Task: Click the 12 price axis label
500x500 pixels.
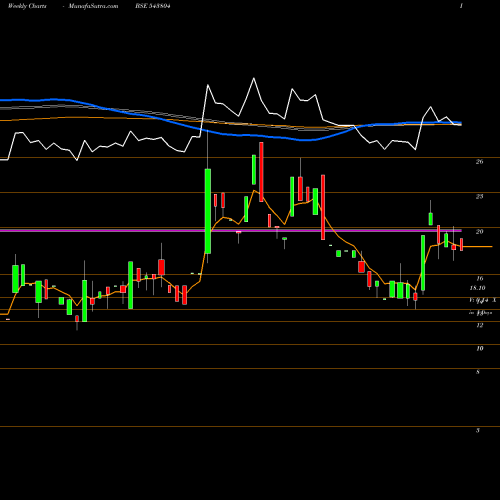Action: [479, 325]
